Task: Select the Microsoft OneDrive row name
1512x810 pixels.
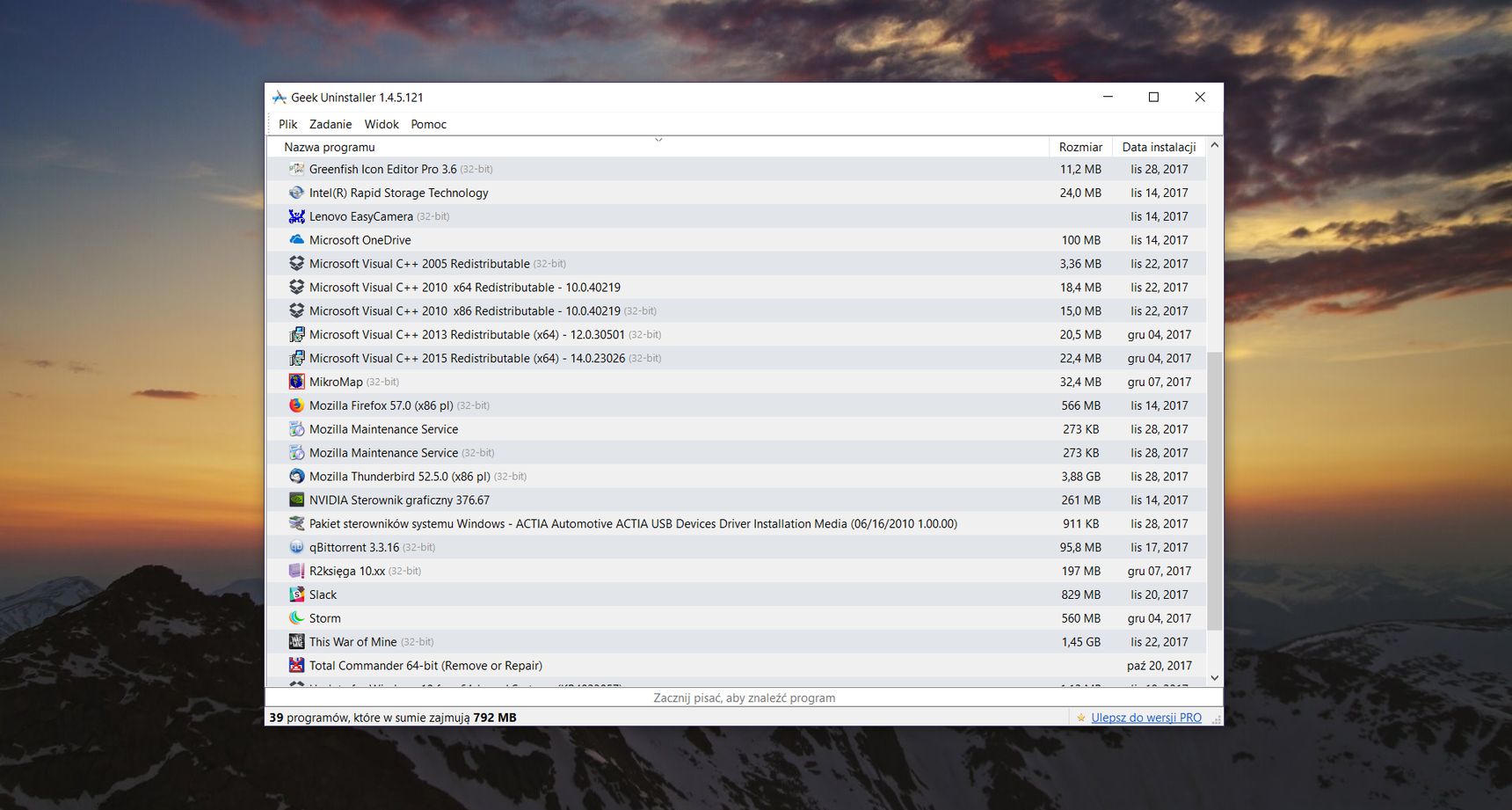Action: coord(360,240)
